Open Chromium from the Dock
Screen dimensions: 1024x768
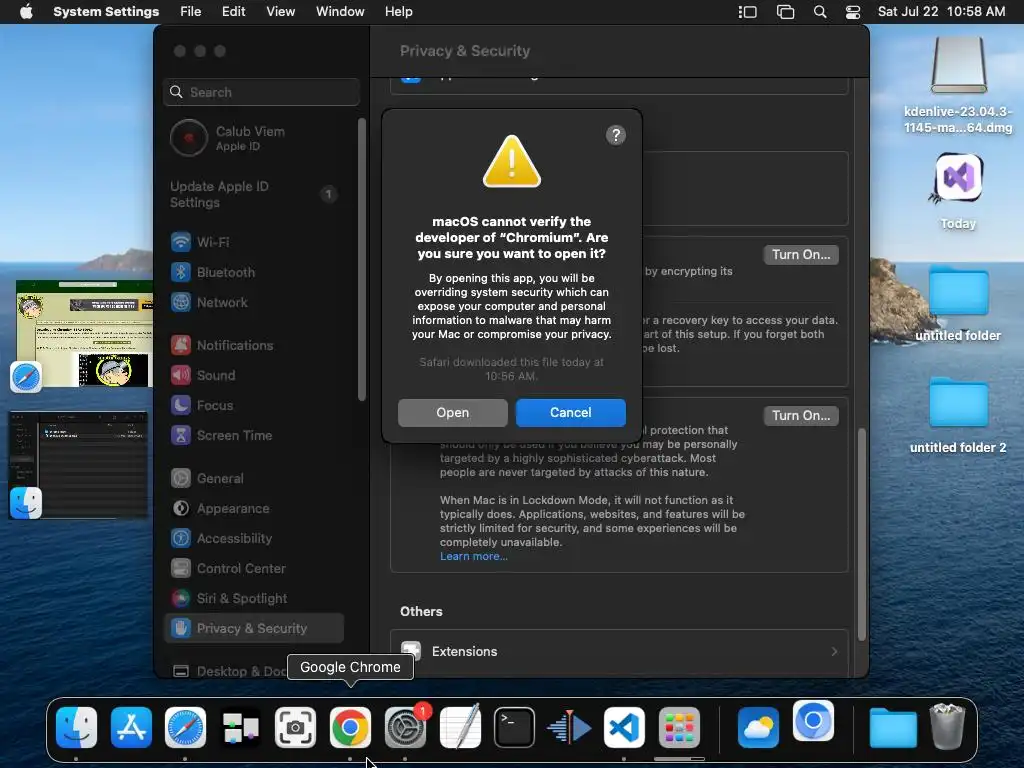pos(814,721)
